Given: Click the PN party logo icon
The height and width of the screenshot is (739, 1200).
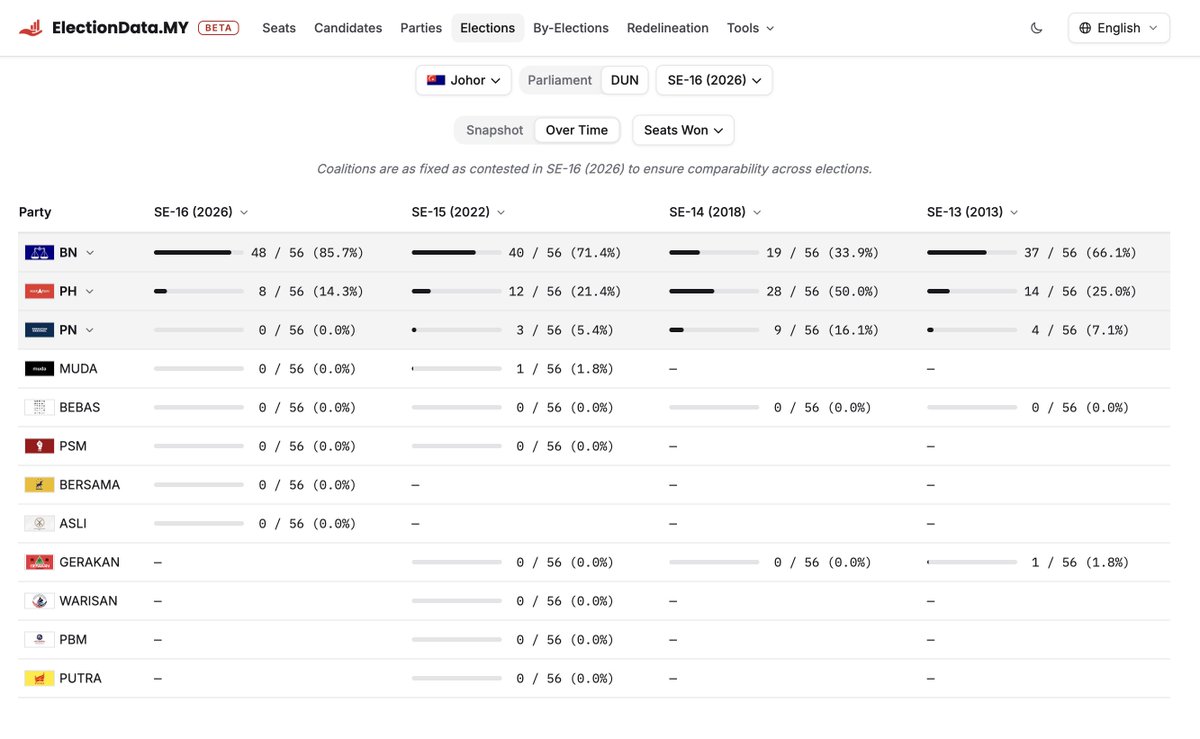Looking at the screenshot, I should [x=39, y=330].
